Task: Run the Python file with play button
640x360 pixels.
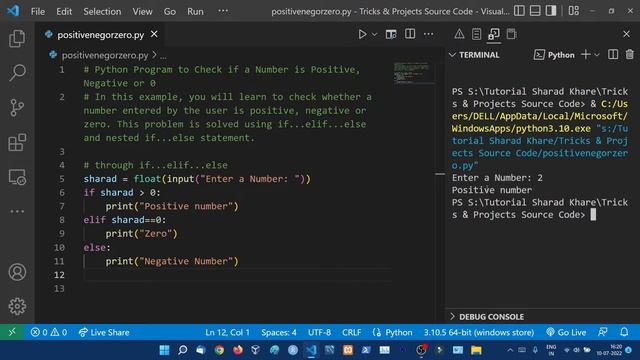Action: (x=362, y=34)
